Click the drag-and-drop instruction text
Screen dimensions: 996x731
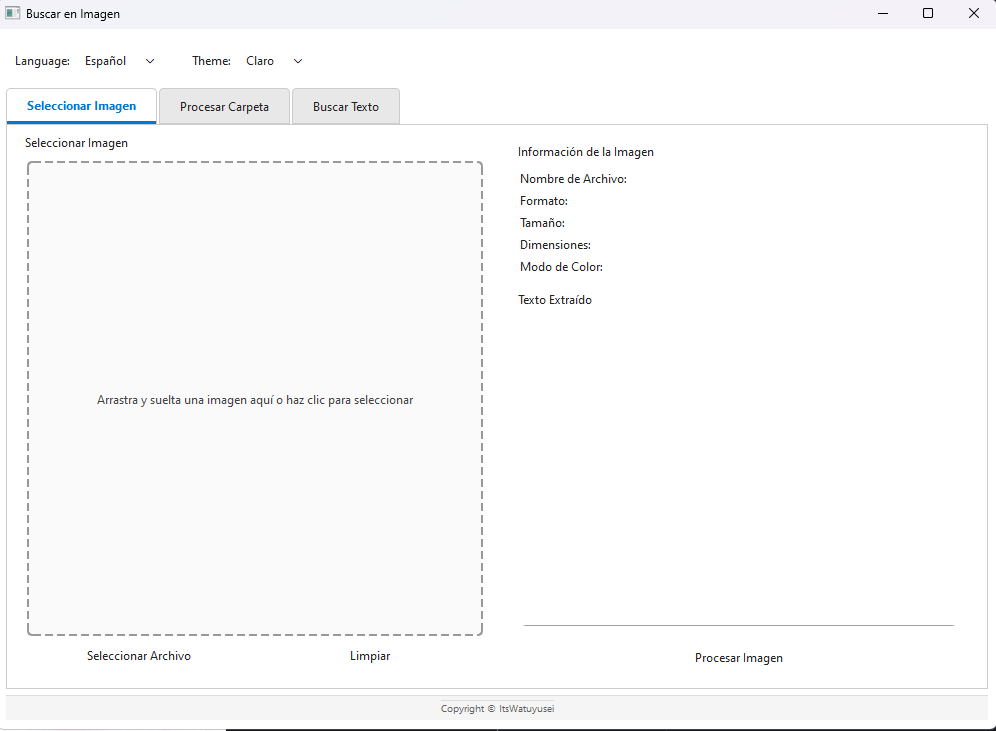pyautogui.click(x=255, y=399)
